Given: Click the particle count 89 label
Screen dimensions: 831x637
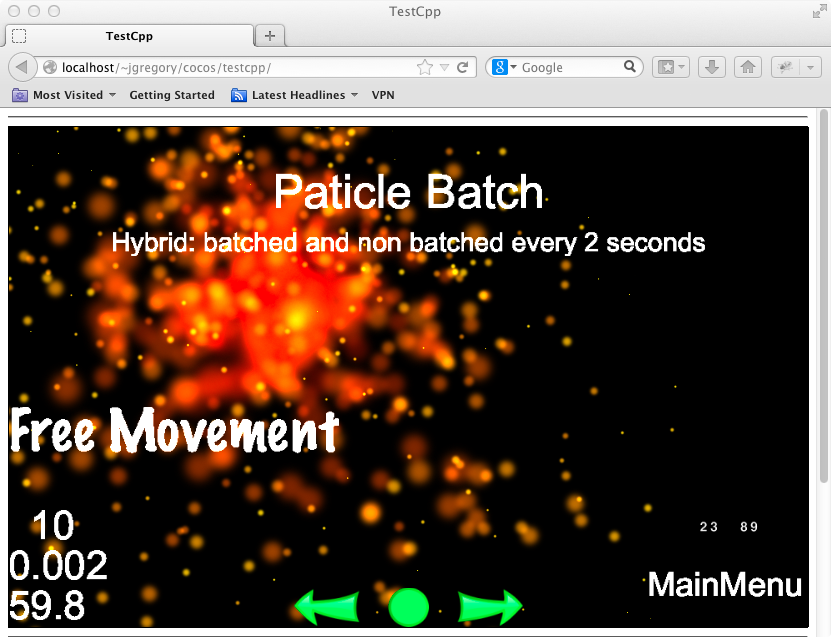Looking at the screenshot, I should [749, 526].
